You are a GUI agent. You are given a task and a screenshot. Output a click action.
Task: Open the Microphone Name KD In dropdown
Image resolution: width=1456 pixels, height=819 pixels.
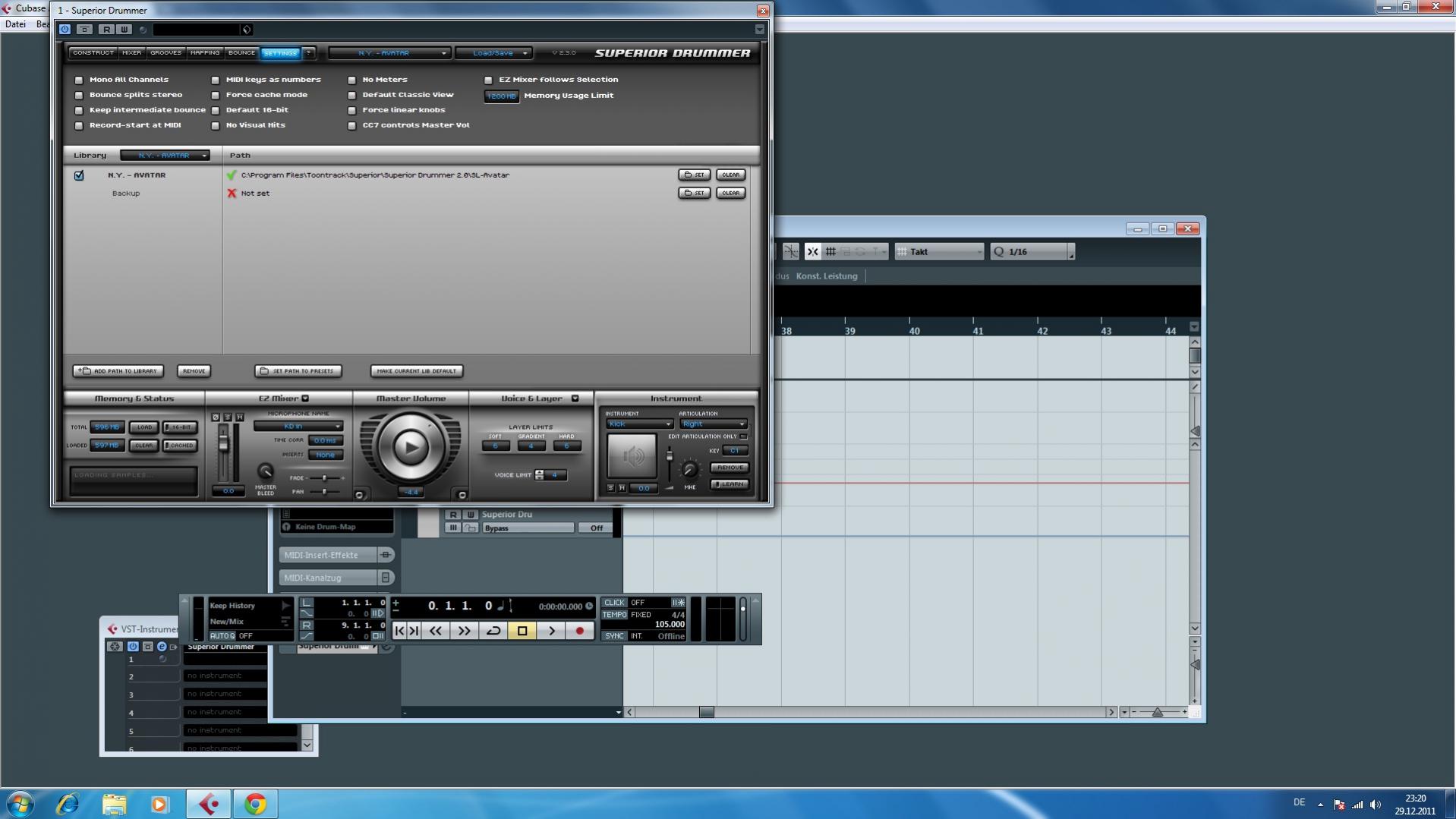coord(298,426)
